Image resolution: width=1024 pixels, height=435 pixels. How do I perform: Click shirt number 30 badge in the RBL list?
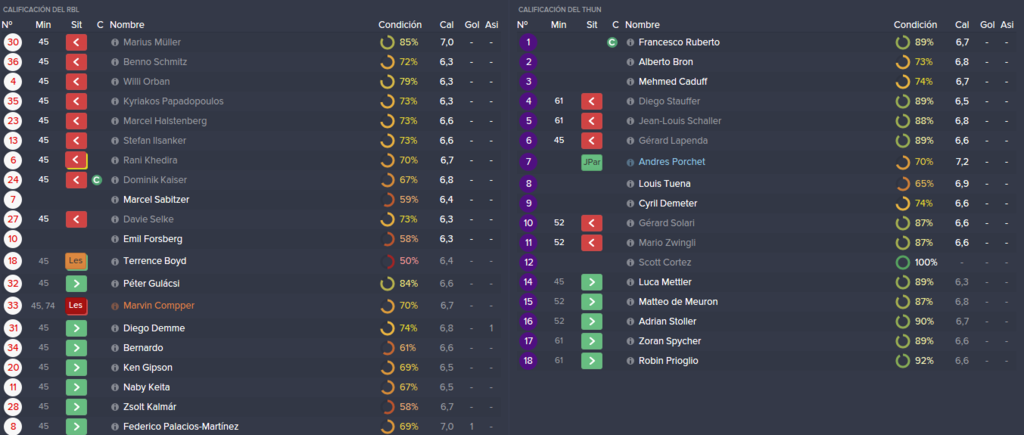[12, 42]
